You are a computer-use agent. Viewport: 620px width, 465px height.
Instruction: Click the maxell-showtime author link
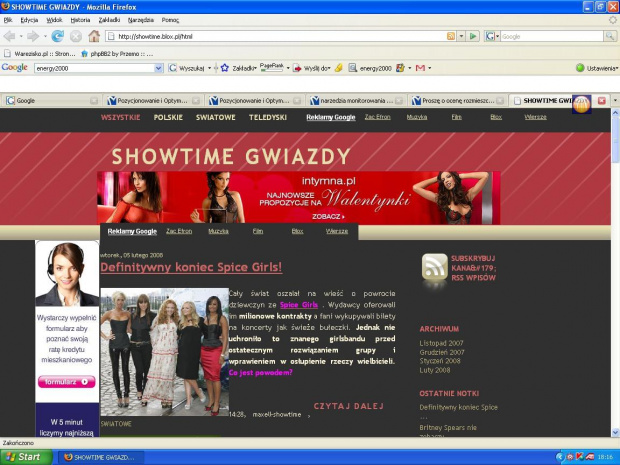point(277,414)
